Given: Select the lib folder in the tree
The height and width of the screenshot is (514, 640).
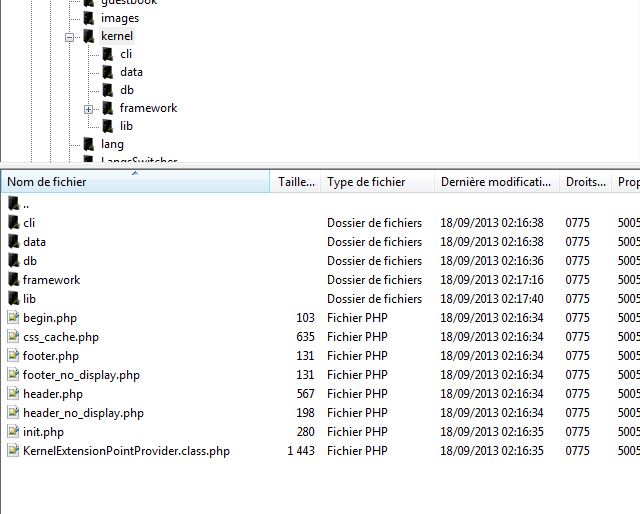Looking at the screenshot, I should tap(126, 126).
